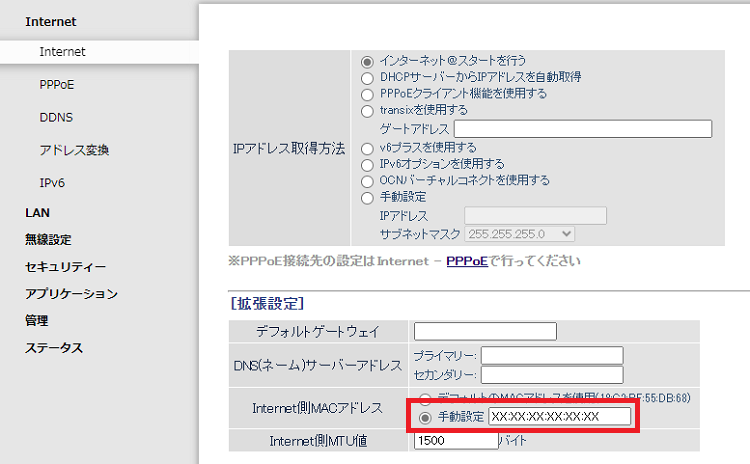
Task: Select transixを使用する radio option
Action: coord(367,111)
